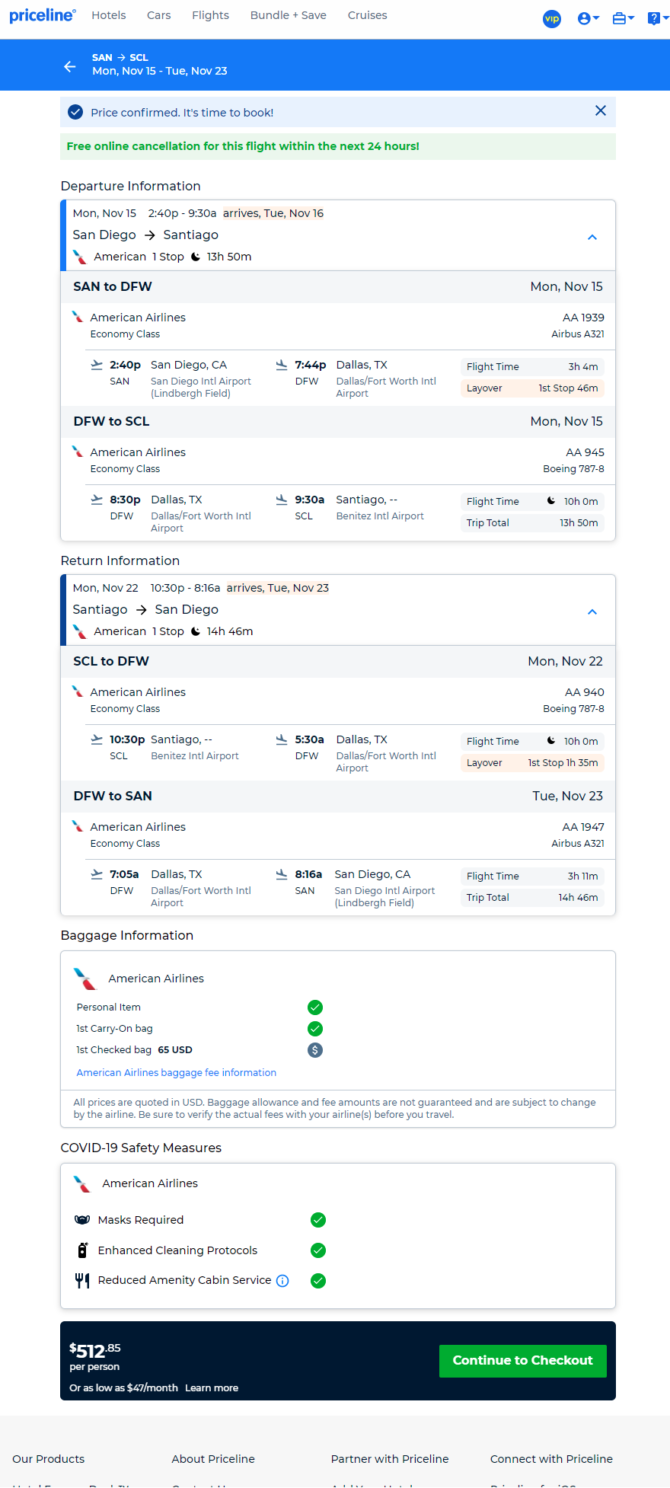
Task: Open American Airlines baggage fee information
Action: (x=176, y=1072)
